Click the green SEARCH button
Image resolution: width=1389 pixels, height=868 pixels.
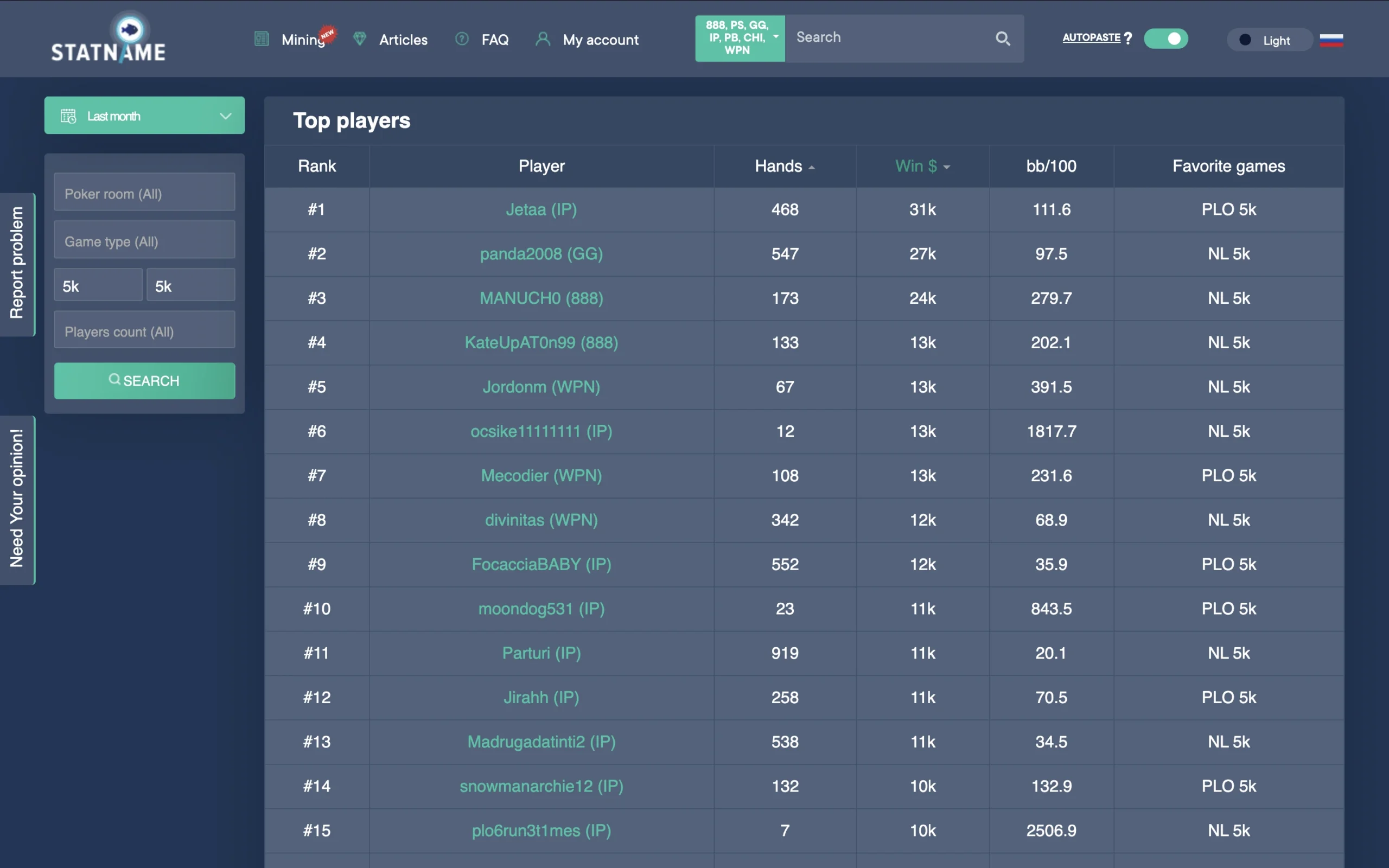point(145,381)
